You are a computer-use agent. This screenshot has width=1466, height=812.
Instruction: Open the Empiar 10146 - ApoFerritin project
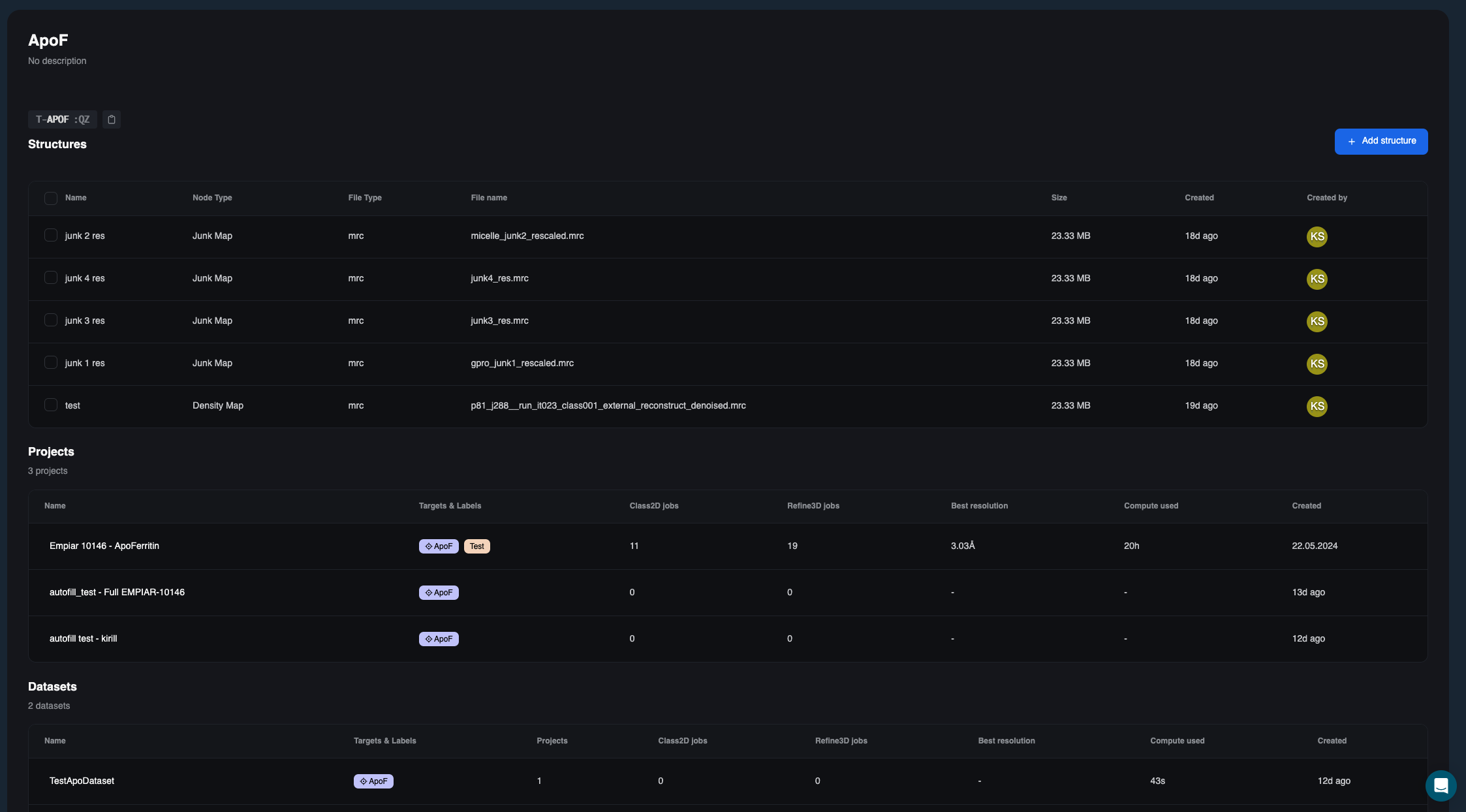104,546
